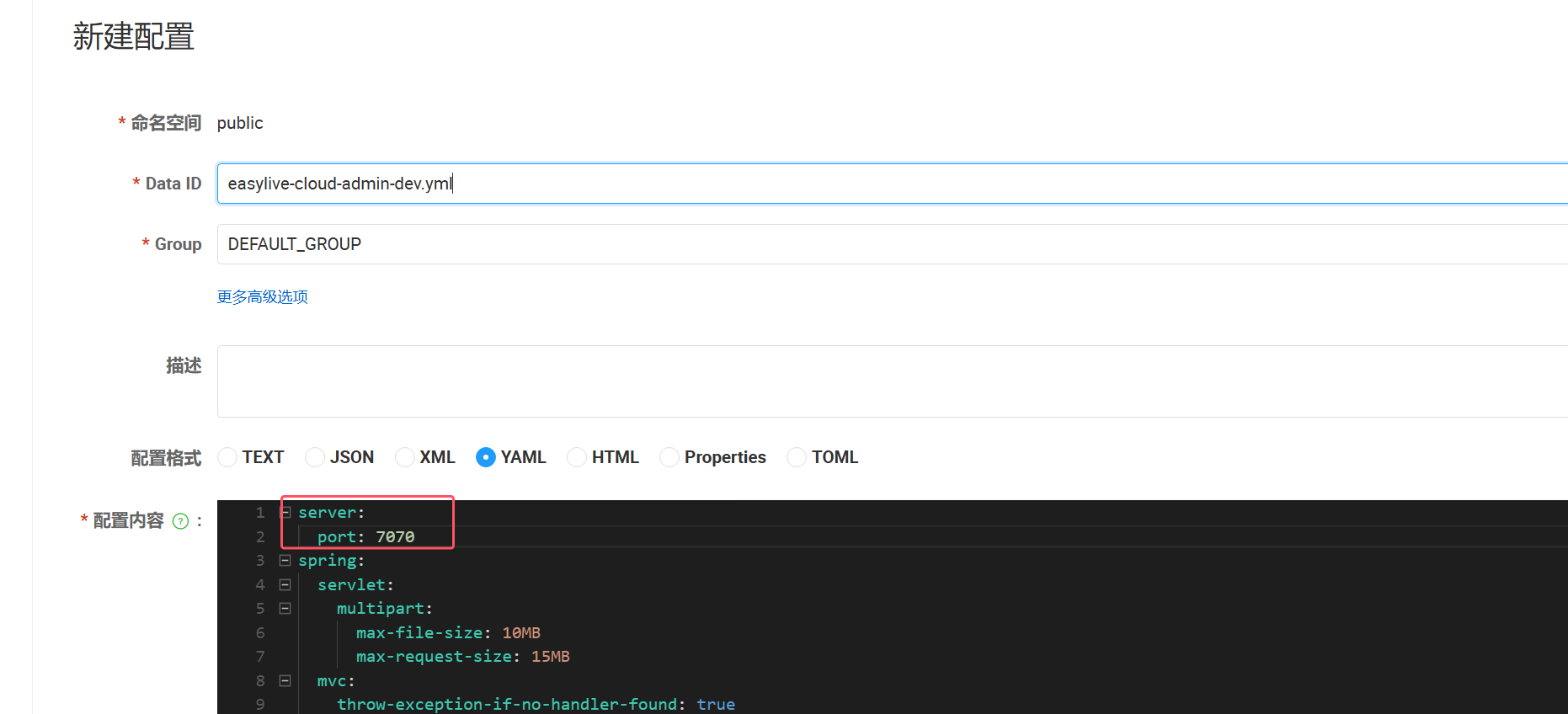Select the TOML format radio button
This screenshot has width=1568, height=714.
pos(797,457)
